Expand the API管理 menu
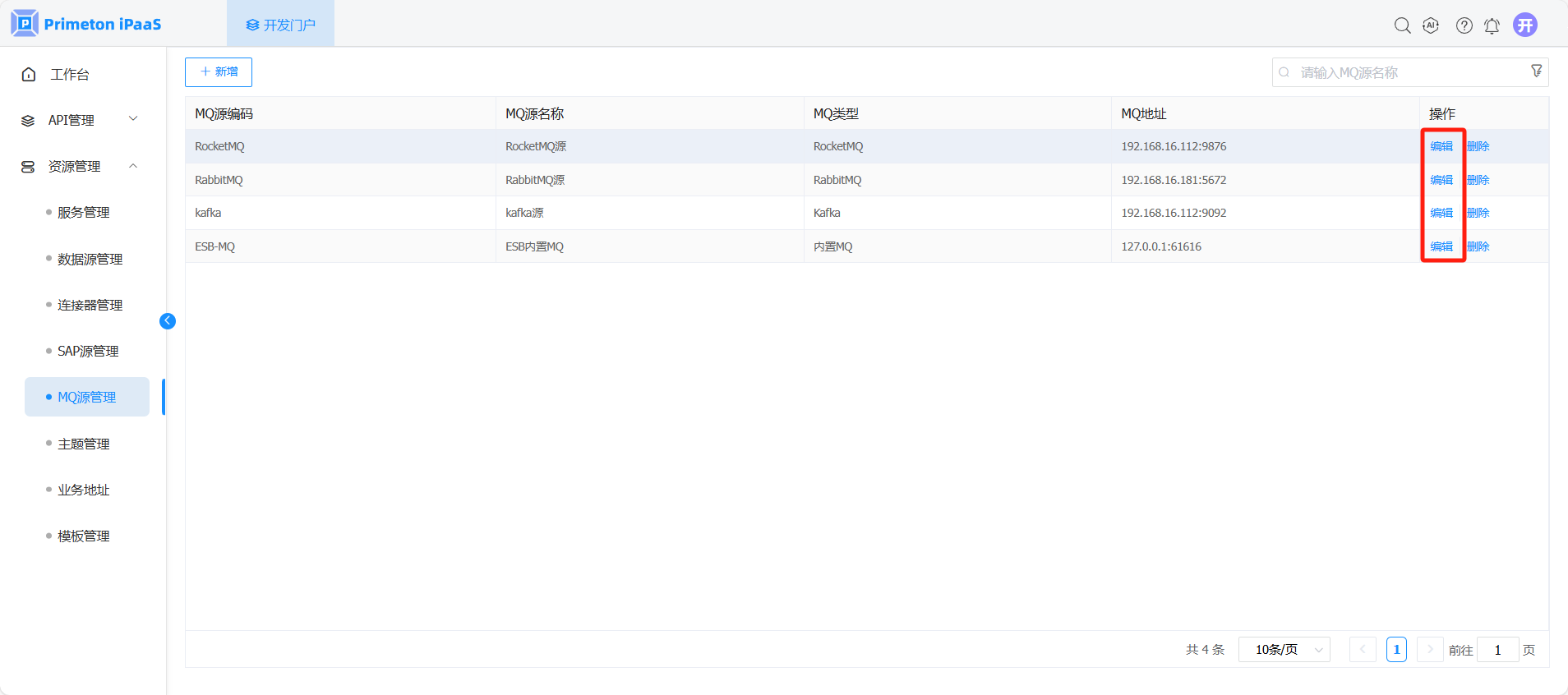This screenshot has width=1568, height=695. [x=80, y=120]
